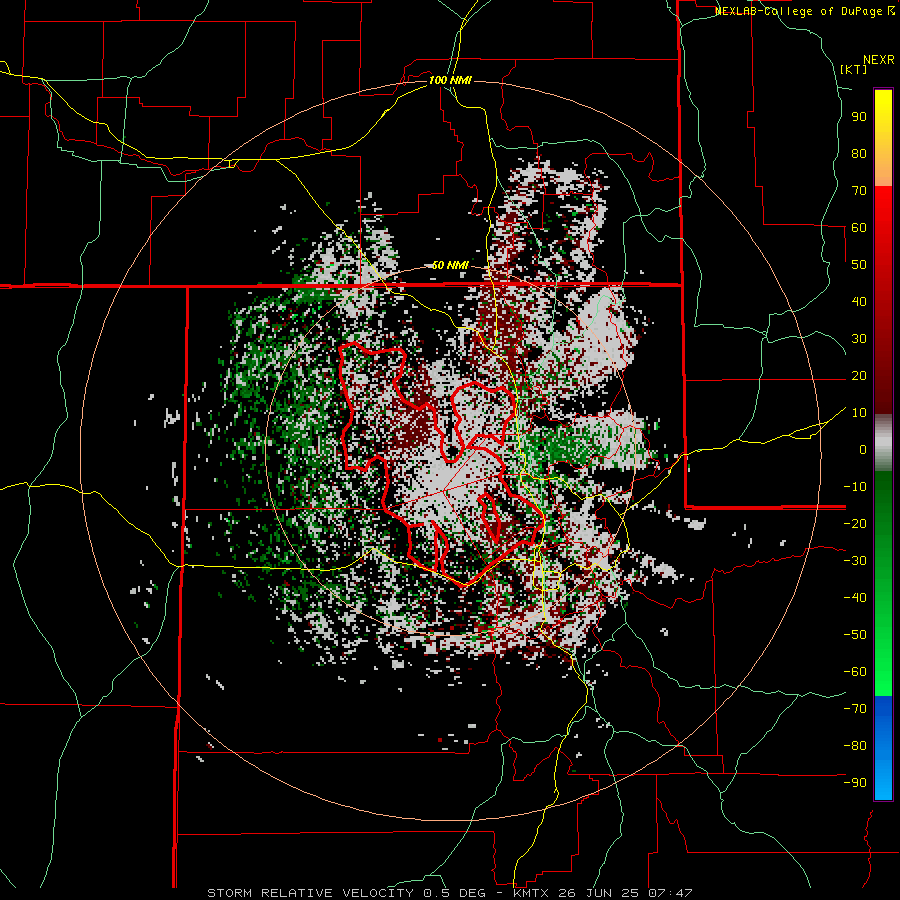Click the "50 NMI" range ring label
The width and height of the screenshot is (900, 900).
pyautogui.click(x=450, y=265)
